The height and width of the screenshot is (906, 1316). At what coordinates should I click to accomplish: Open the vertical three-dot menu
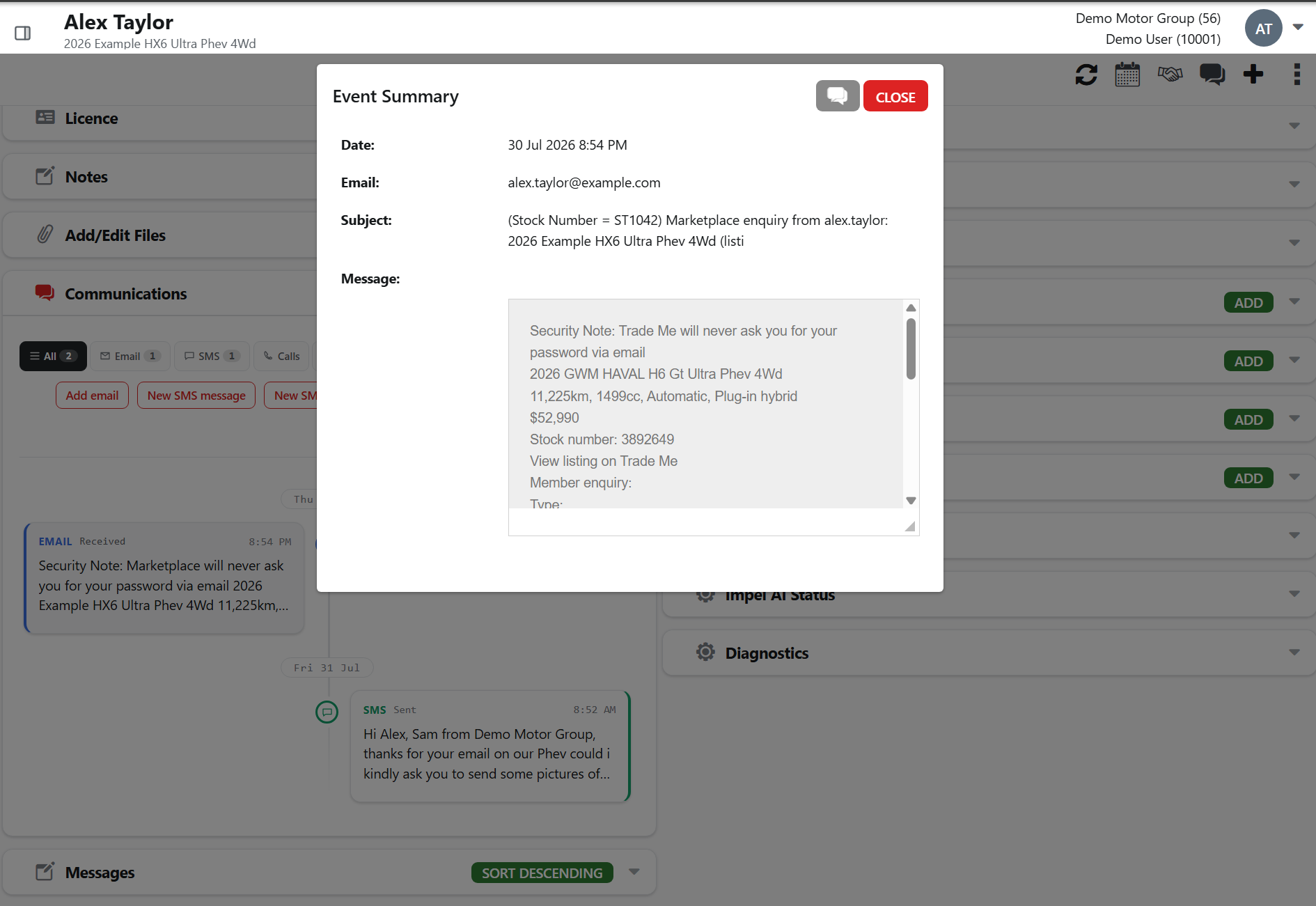[1297, 74]
